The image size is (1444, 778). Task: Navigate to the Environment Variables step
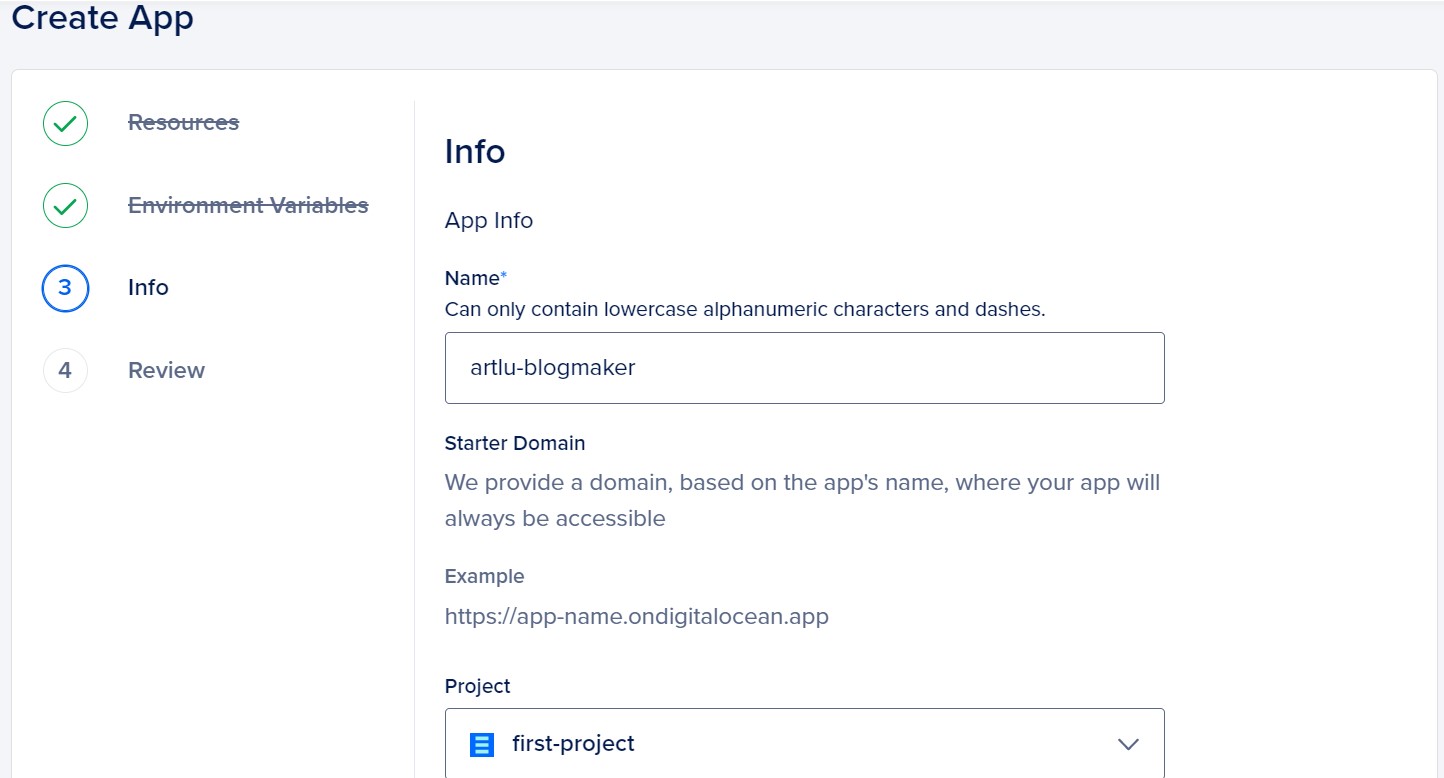(x=248, y=204)
